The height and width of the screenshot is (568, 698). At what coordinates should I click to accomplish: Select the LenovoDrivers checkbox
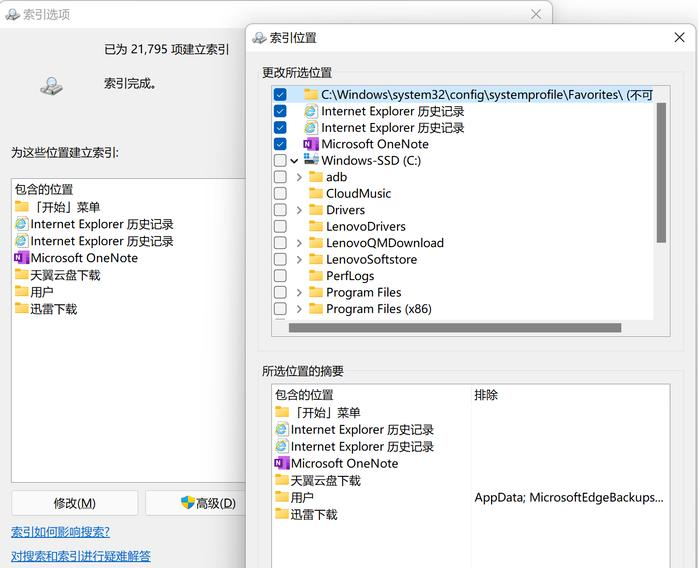(280, 226)
